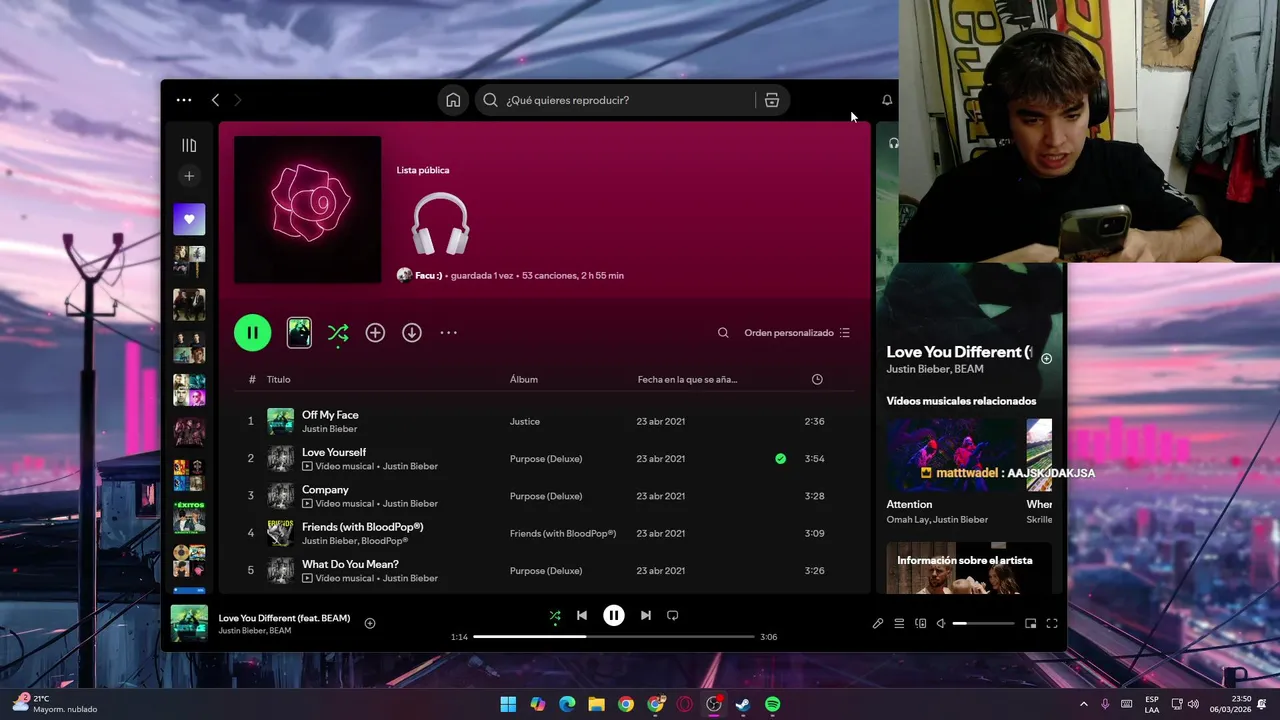The height and width of the screenshot is (720, 1280).
Task: Open the Home button in Spotify
Action: pos(453,100)
